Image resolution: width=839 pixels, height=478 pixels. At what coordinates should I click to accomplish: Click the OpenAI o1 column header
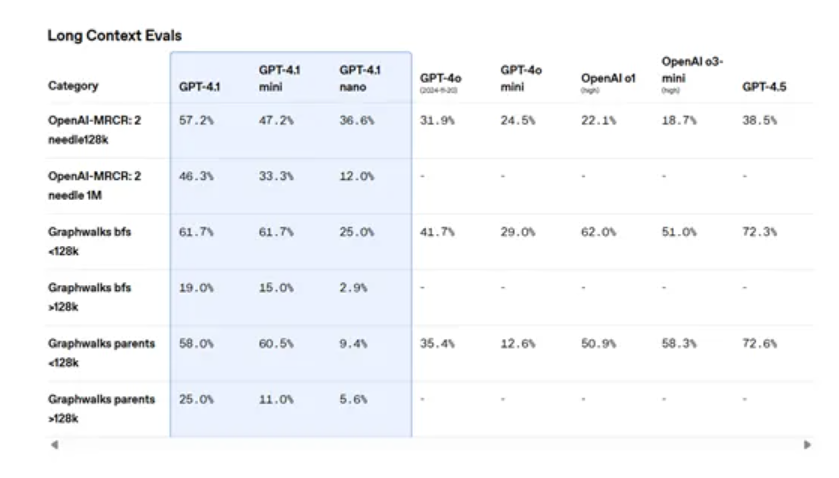pos(608,80)
